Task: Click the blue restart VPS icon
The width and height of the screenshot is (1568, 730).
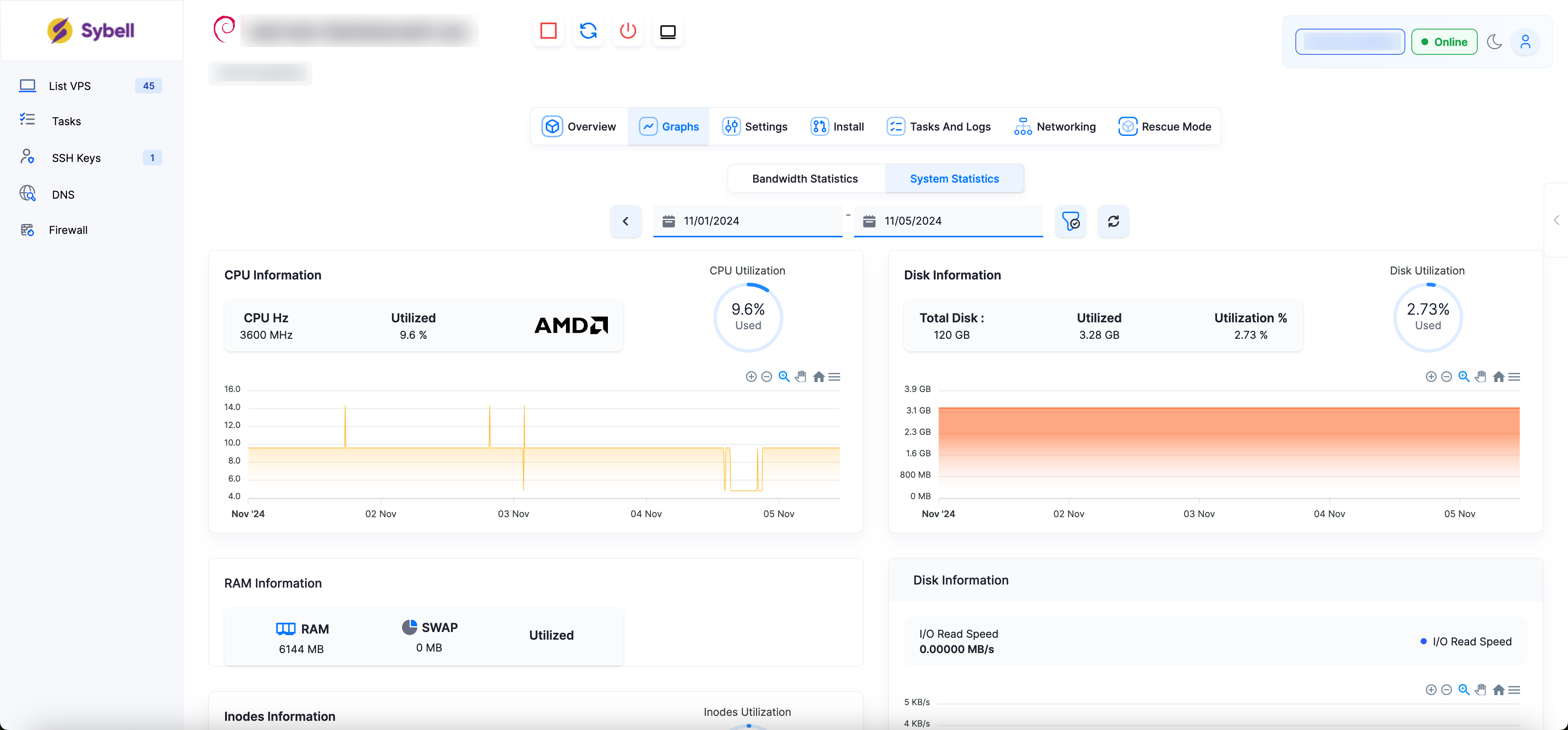Action: point(588,31)
